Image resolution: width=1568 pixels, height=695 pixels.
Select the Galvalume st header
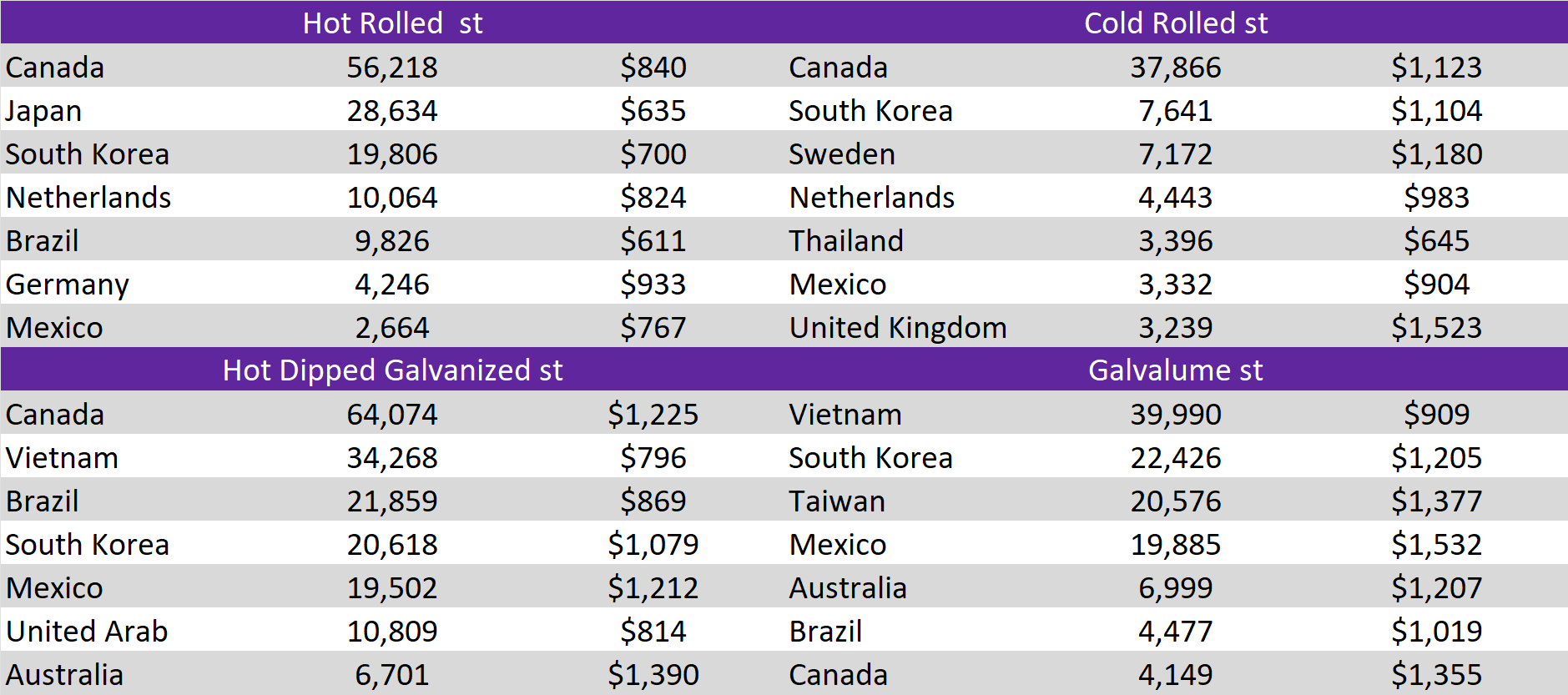point(1175,370)
